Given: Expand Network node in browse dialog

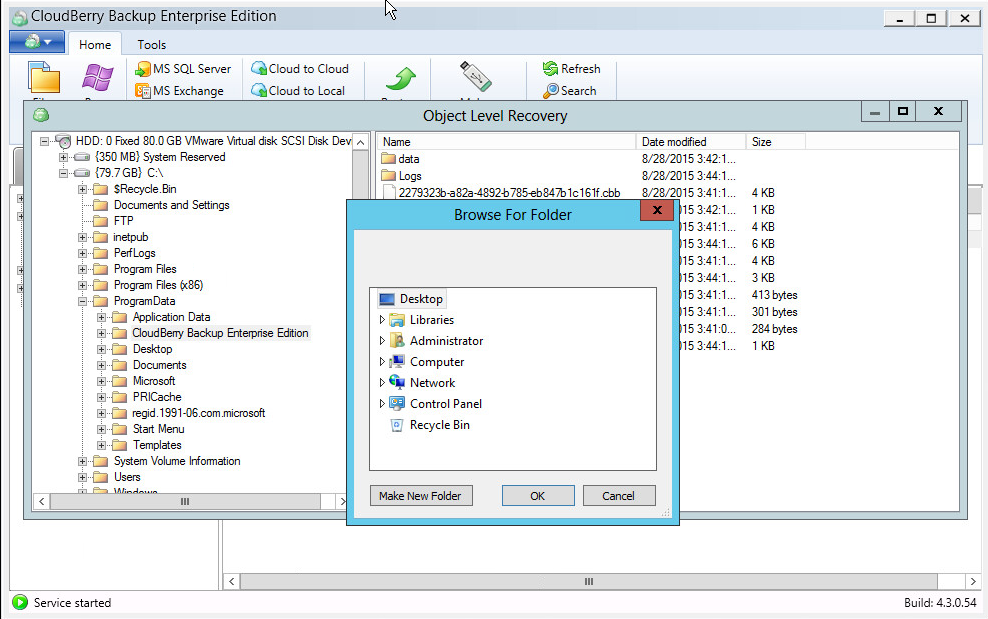Looking at the screenshot, I should (x=382, y=383).
